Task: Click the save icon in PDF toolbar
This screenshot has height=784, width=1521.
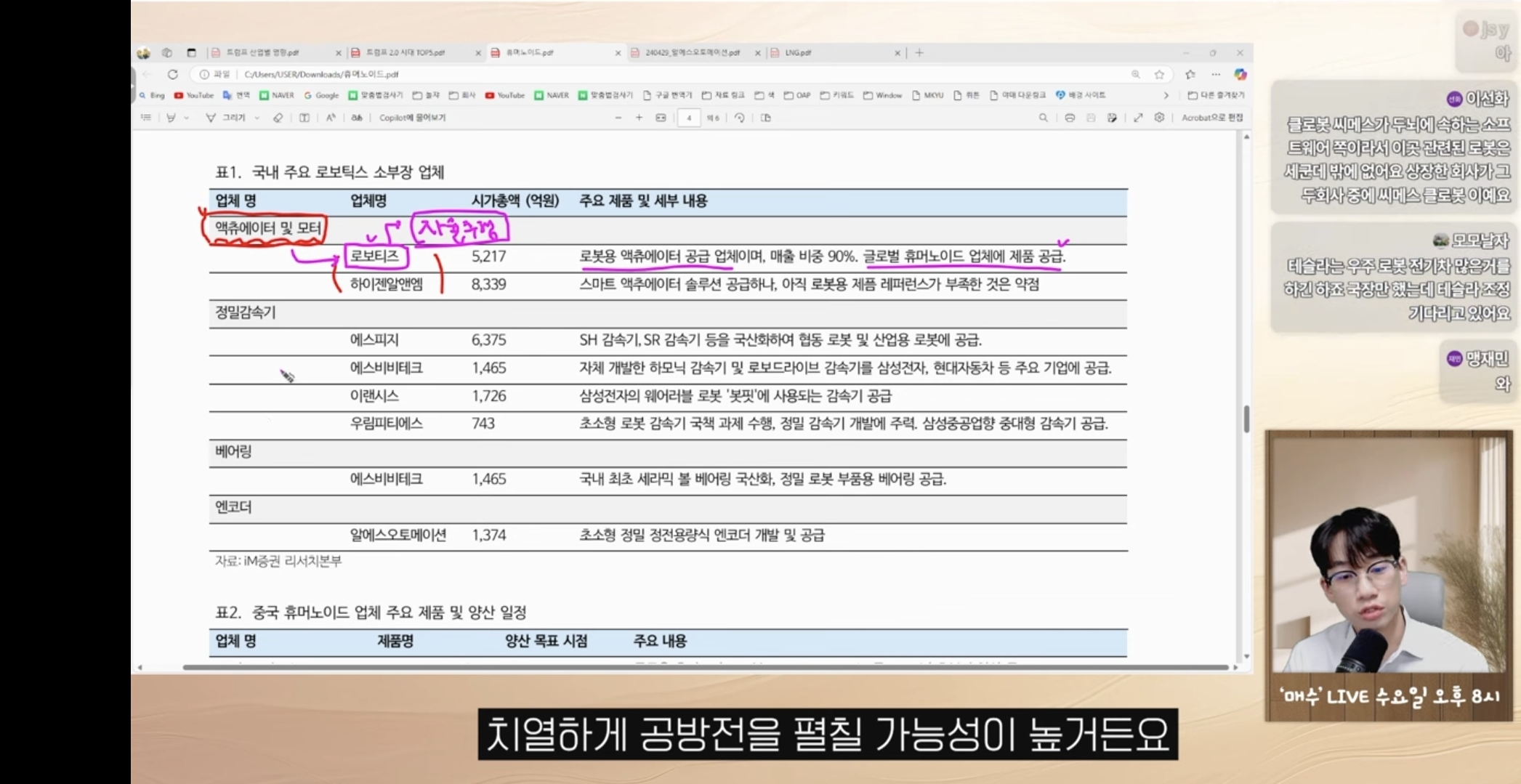Action: (1091, 118)
